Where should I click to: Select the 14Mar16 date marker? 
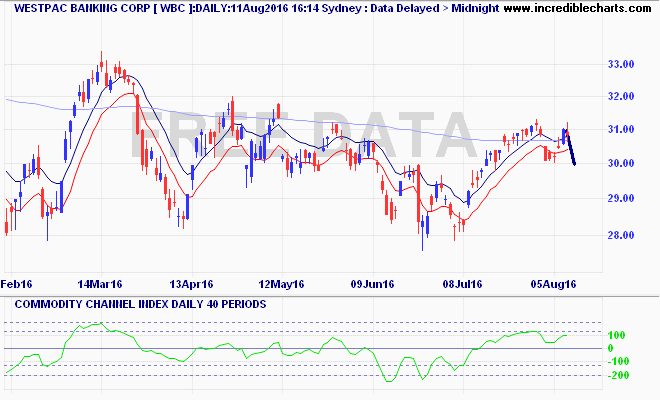click(x=99, y=284)
